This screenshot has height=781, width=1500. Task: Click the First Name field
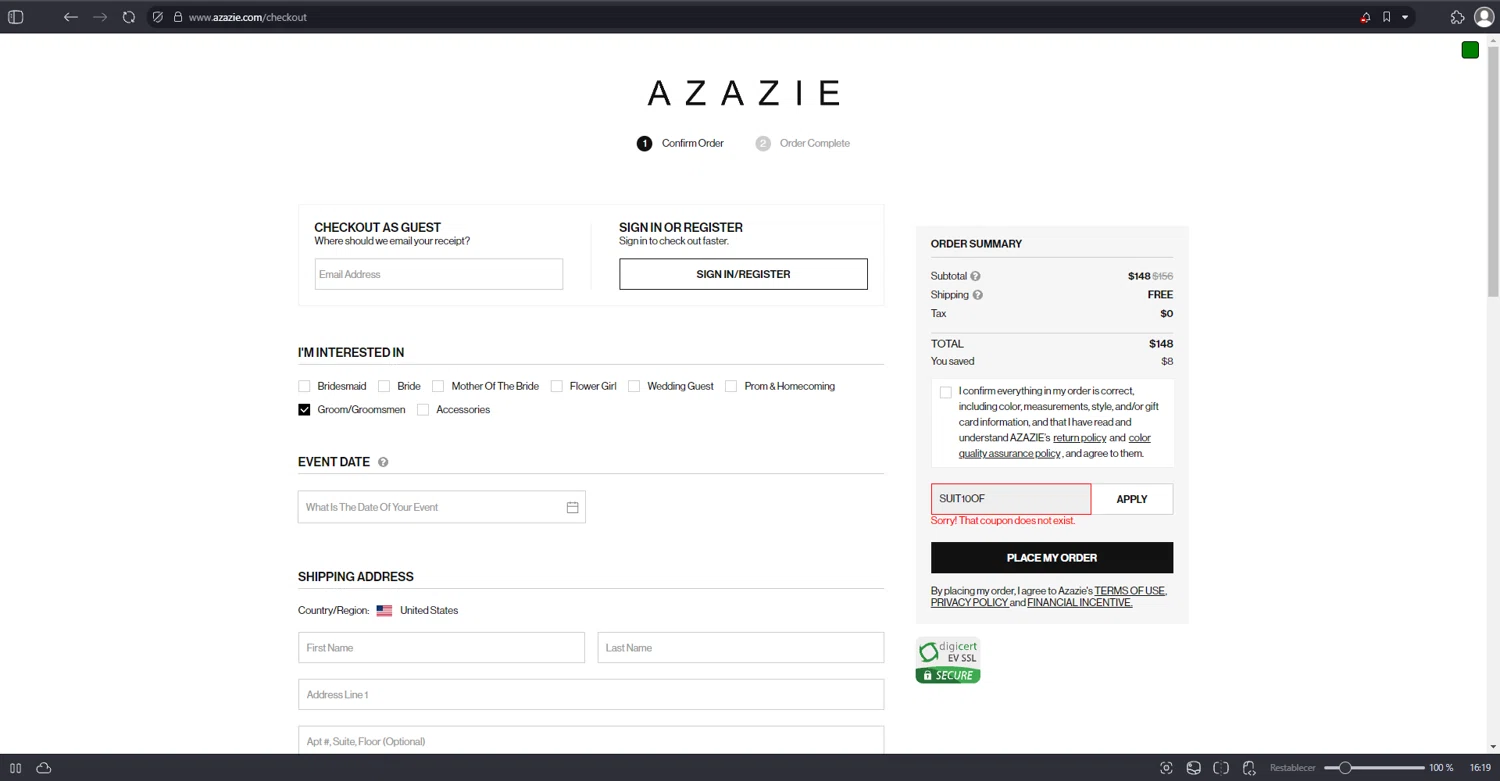441,648
